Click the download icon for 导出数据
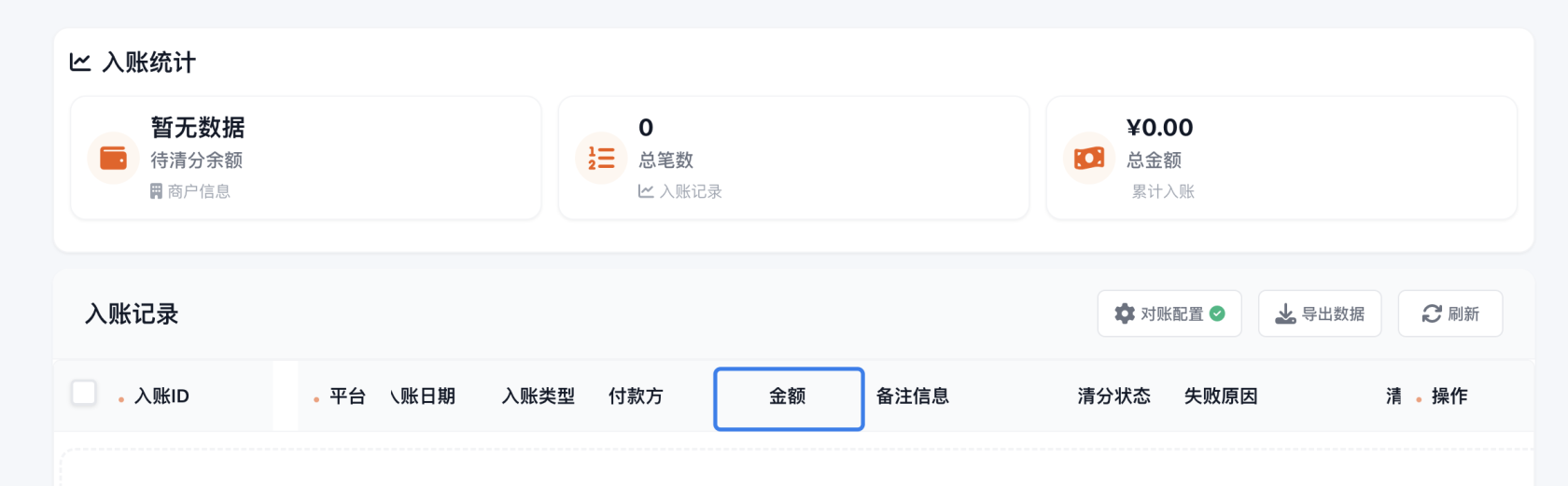This screenshot has height=486, width=1568. click(x=1285, y=313)
